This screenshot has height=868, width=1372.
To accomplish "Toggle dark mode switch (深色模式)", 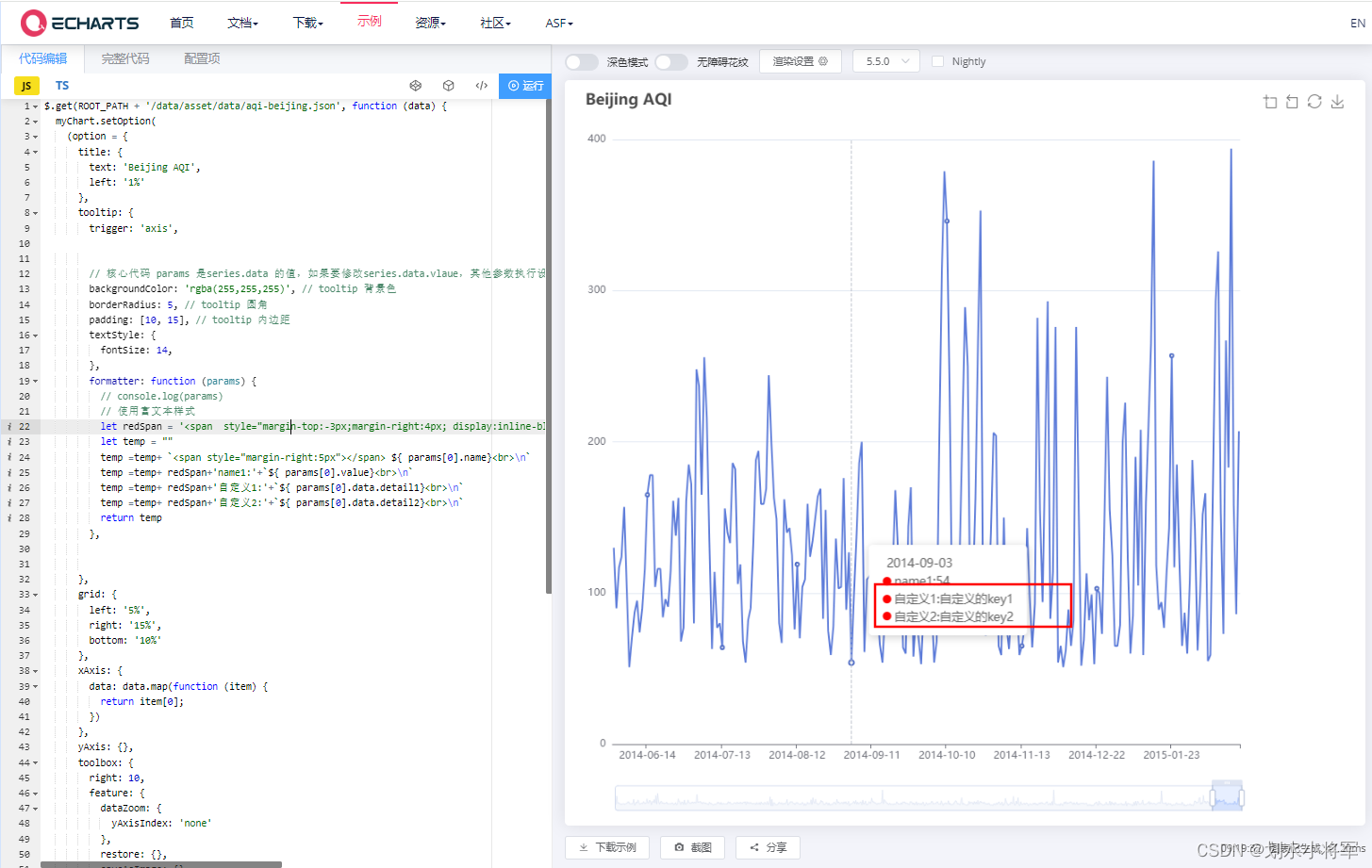I will point(582,62).
